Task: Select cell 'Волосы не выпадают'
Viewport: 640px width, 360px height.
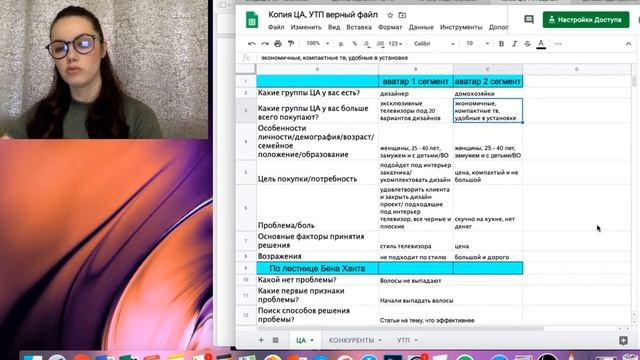Action: coord(416,280)
